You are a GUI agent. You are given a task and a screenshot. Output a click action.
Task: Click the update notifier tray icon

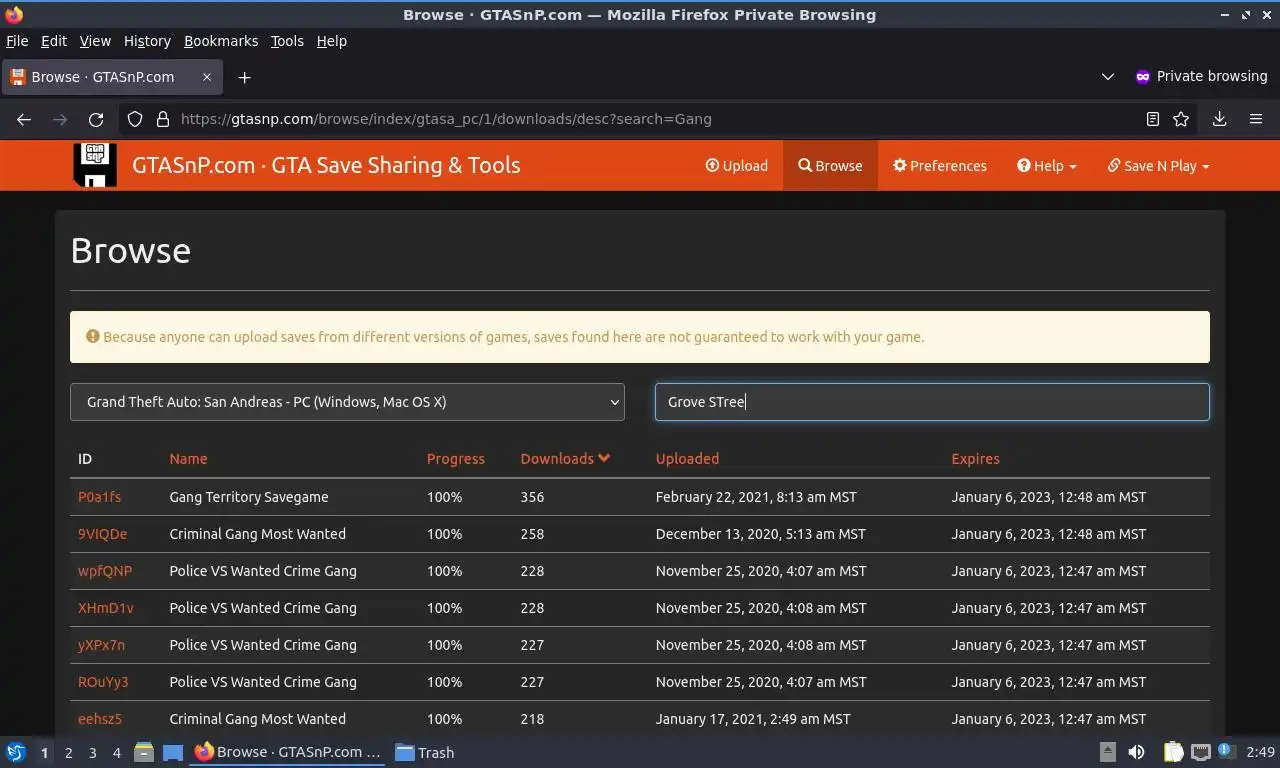(1225, 752)
